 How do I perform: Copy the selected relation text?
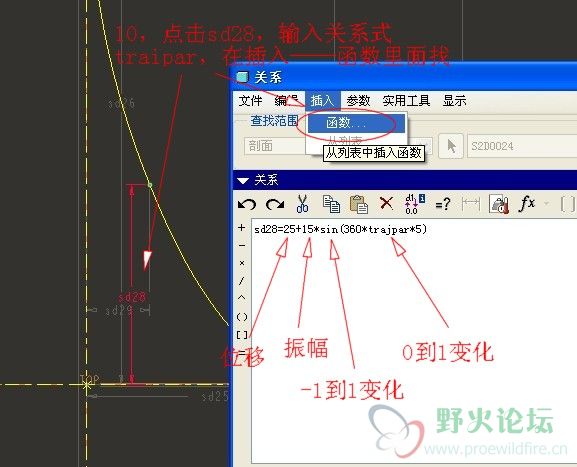tap(331, 204)
